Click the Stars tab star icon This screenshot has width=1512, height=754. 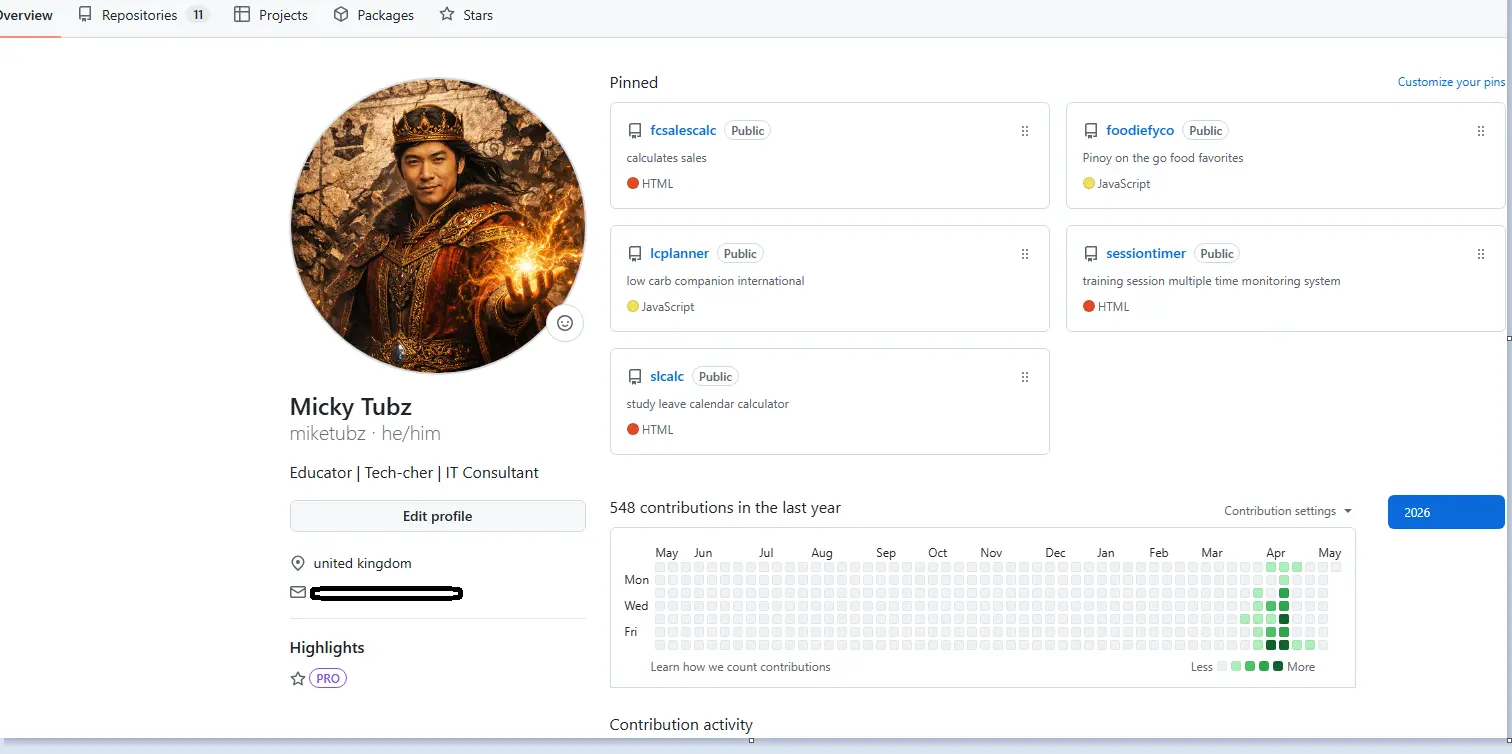[x=447, y=15]
